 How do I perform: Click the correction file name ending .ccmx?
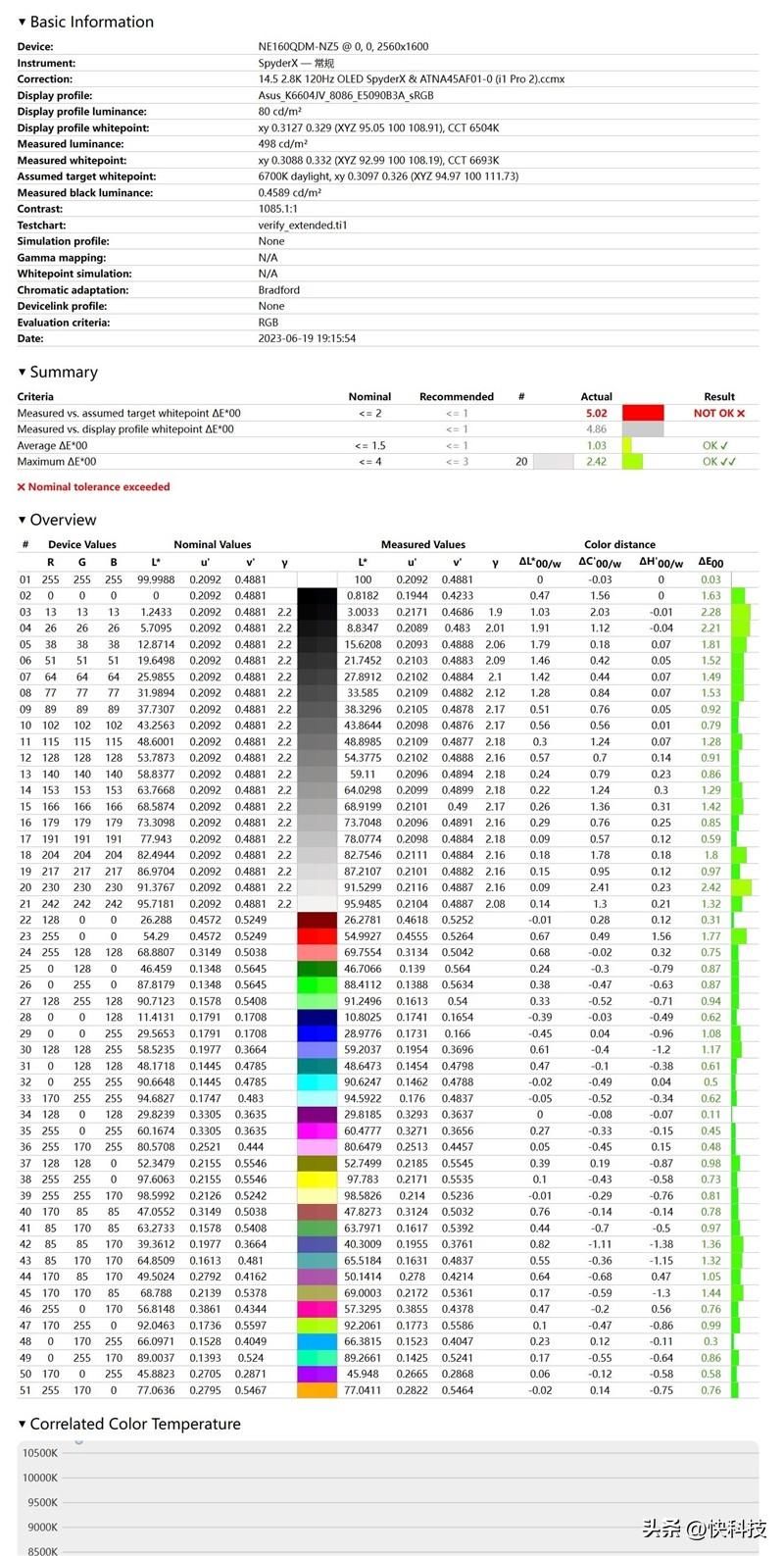coord(412,79)
